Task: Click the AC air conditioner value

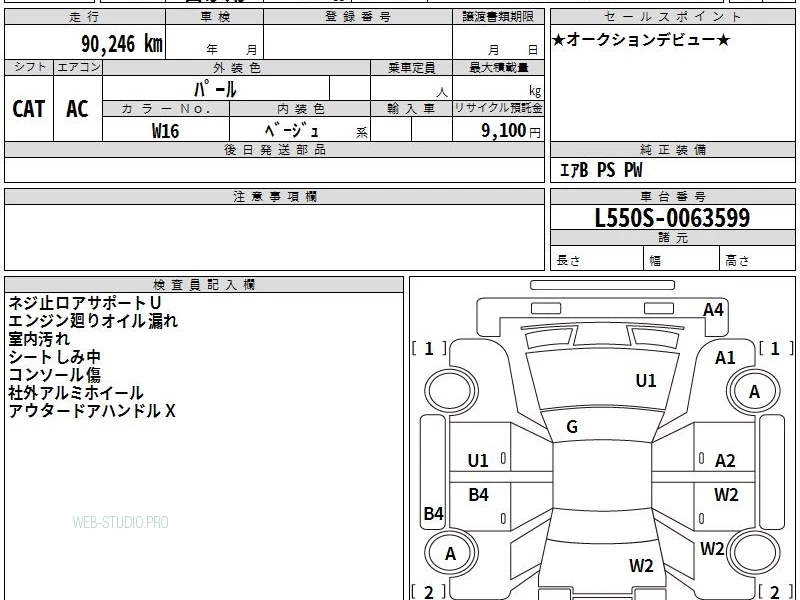Action: point(77,109)
